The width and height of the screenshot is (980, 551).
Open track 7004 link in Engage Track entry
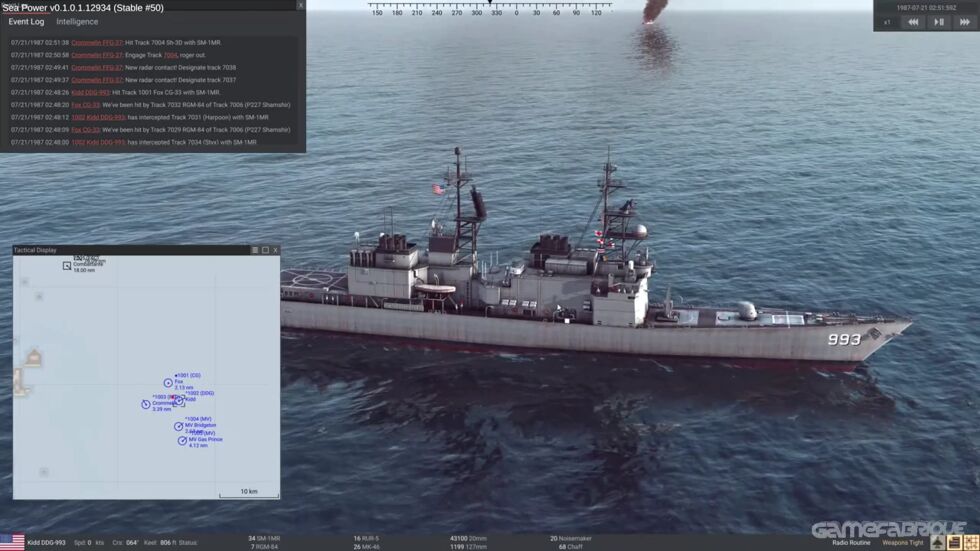point(171,55)
